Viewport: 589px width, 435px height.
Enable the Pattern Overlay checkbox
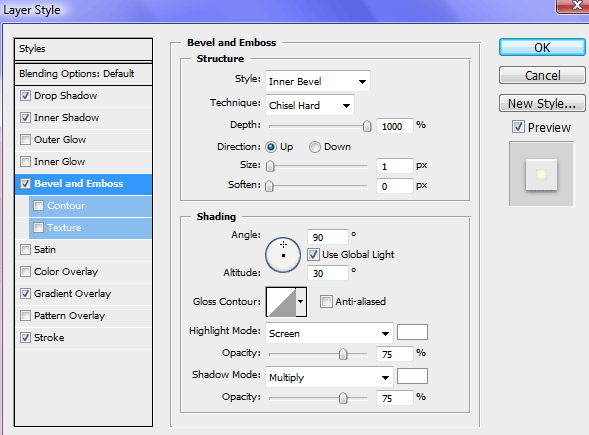pyautogui.click(x=25, y=316)
